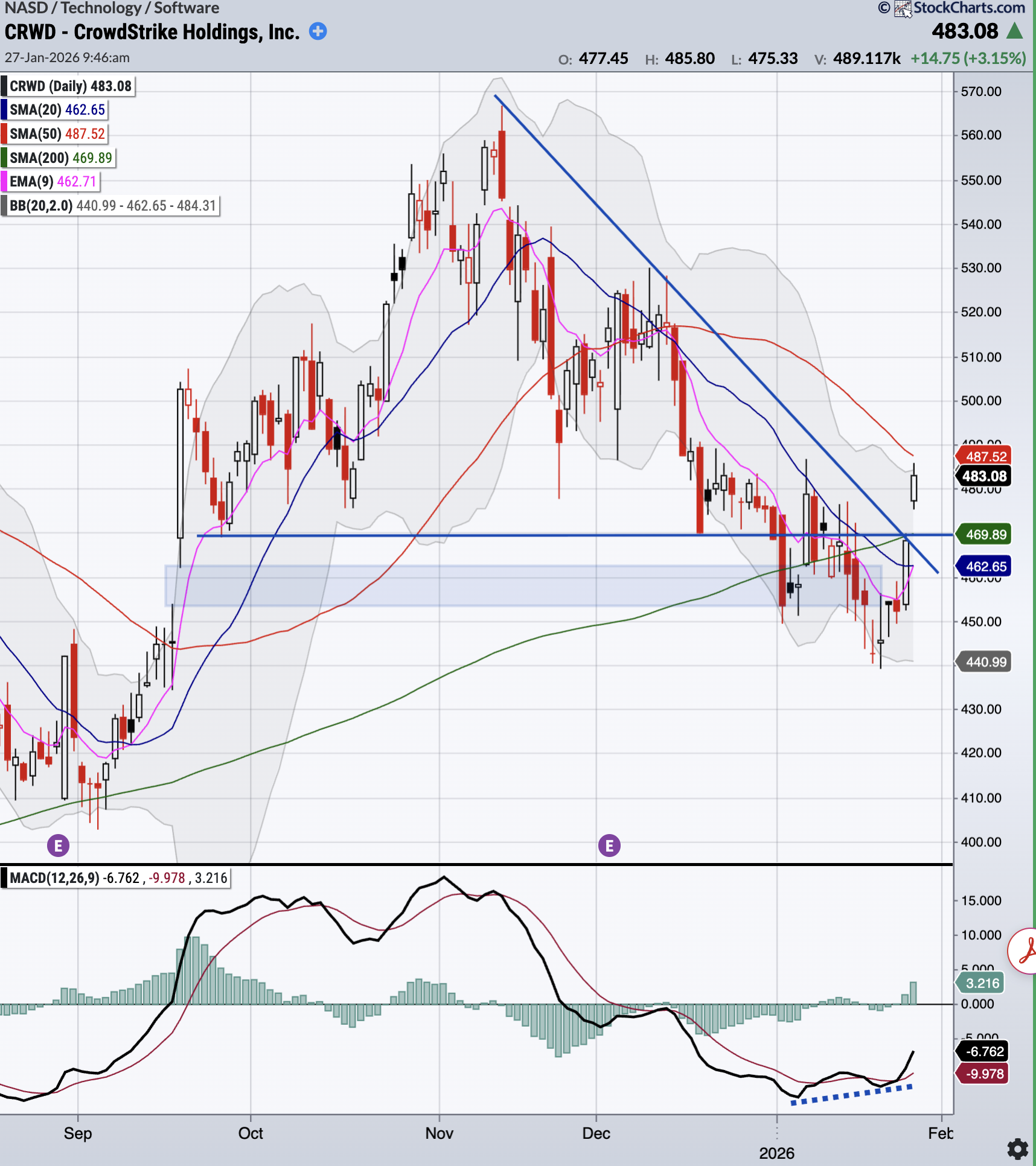Click the StockCharts logo icon at top
Viewport: 1036px width, 1166px height.
tap(902, 8)
